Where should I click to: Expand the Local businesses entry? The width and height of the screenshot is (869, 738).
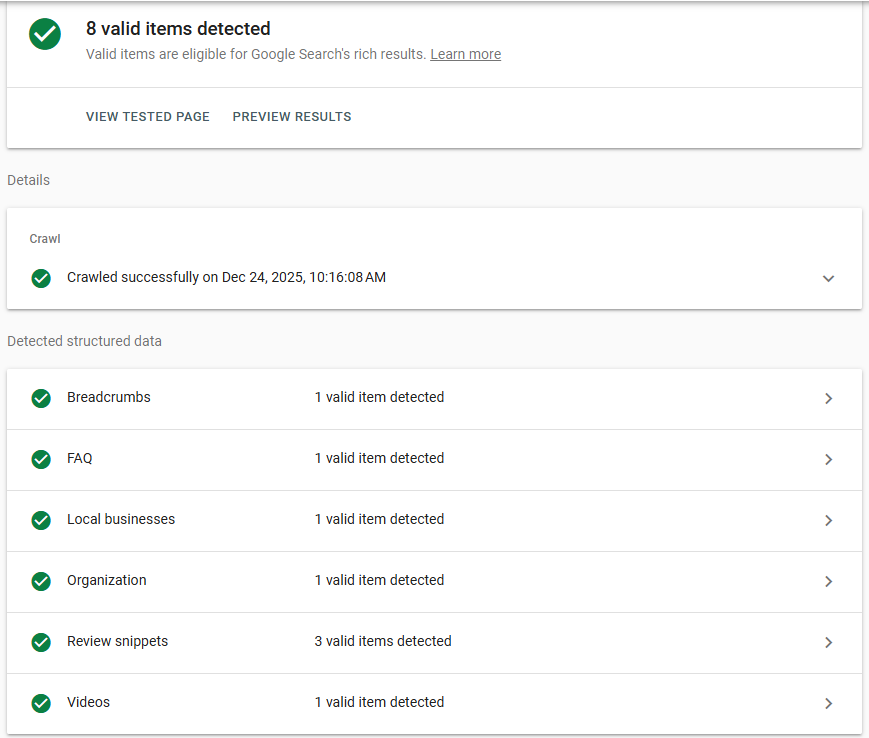pyautogui.click(x=828, y=520)
